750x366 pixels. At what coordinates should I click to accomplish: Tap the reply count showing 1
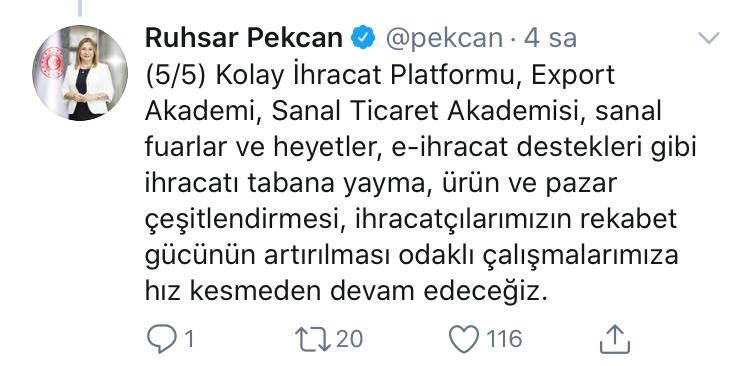pyautogui.click(x=188, y=339)
